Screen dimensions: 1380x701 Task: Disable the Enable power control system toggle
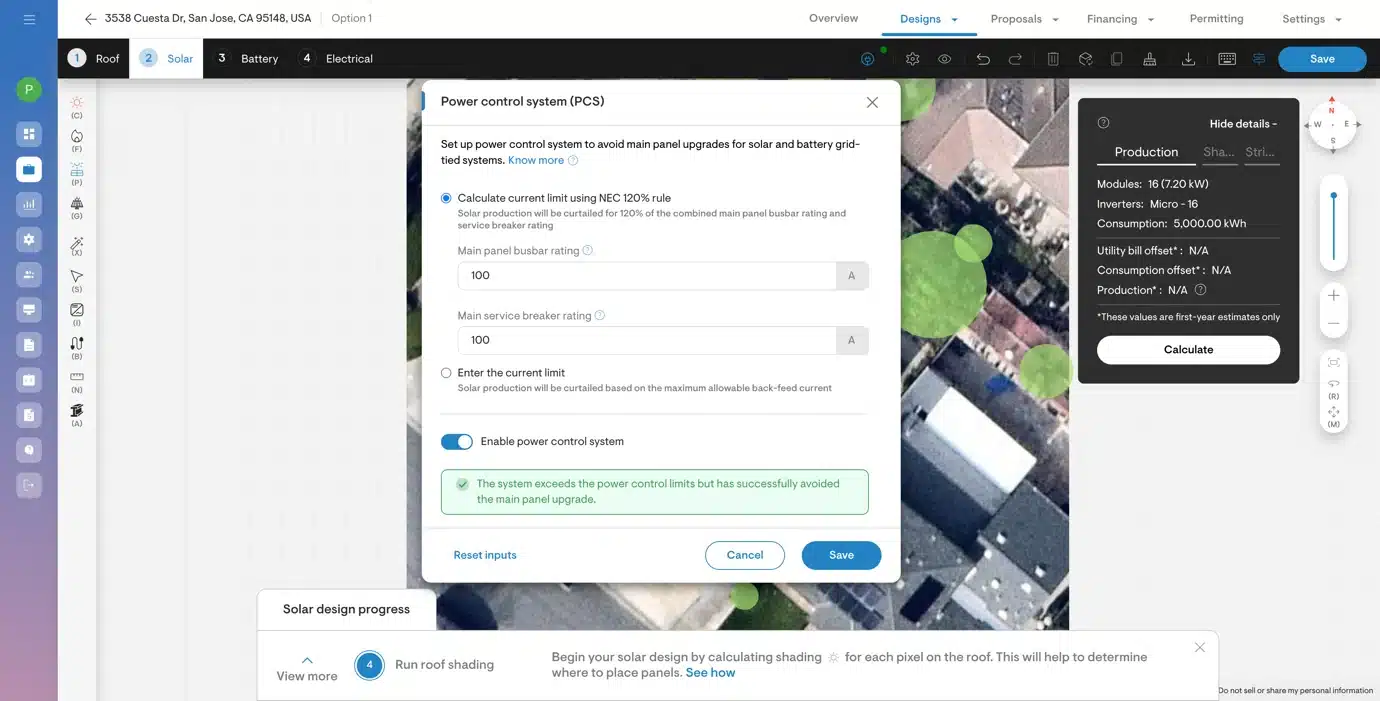click(457, 442)
